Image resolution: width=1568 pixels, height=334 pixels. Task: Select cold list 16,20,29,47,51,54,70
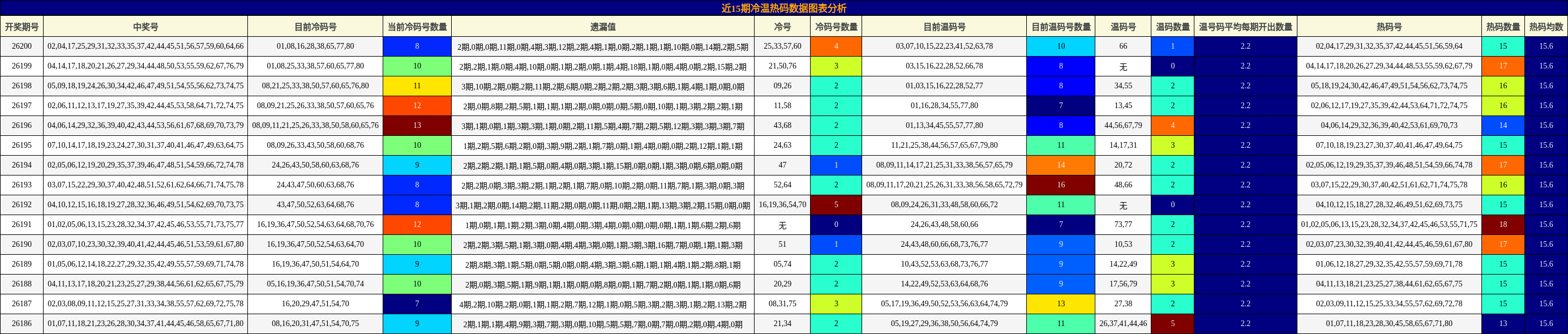coord(315,303)
